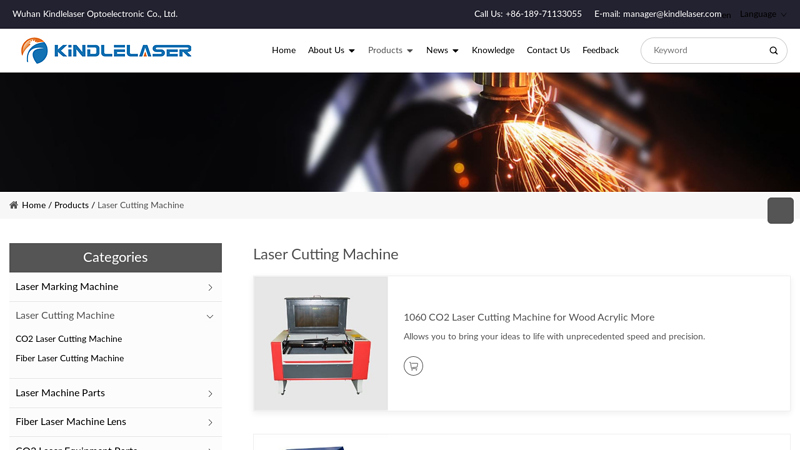Go to the Home menu item
This screenshot has width=800, height=450.
284,51
